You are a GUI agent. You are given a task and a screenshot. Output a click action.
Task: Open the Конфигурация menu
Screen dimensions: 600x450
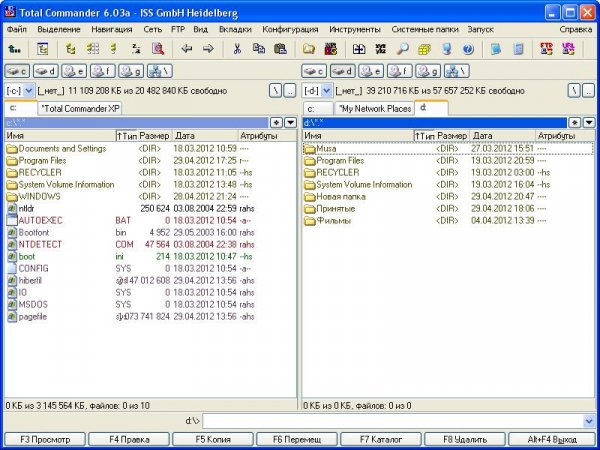click(290, 29)
